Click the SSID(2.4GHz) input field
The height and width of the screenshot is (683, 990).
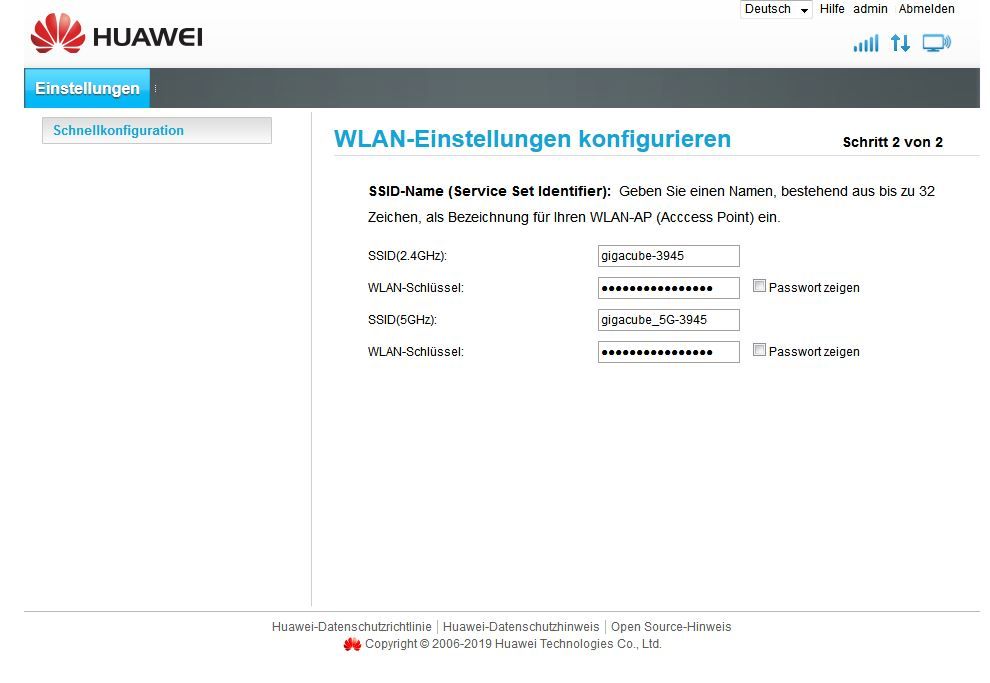point(669,256)
